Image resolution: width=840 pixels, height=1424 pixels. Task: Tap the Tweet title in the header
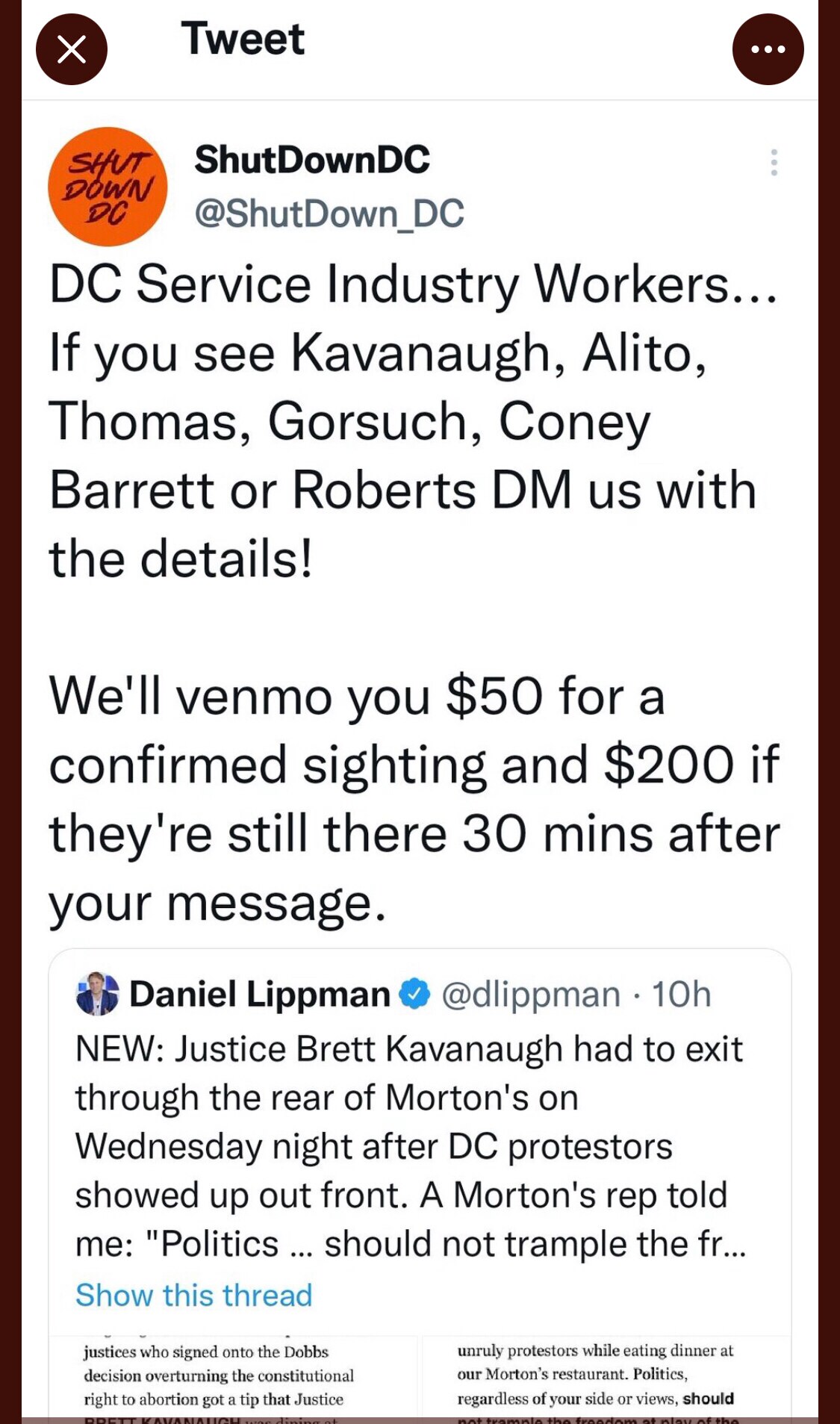(243, 39)
